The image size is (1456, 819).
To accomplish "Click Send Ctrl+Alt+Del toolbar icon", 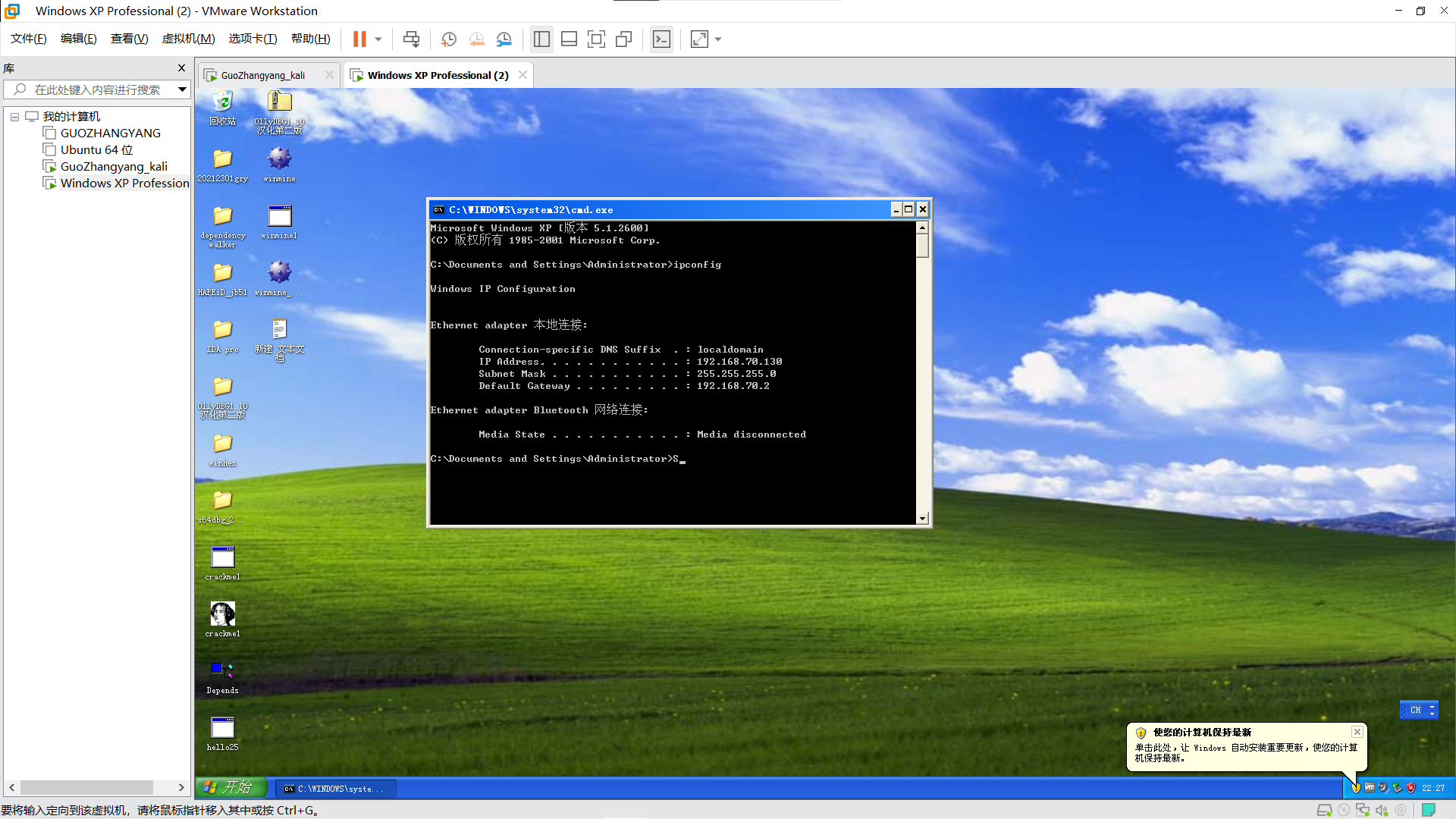I will point(411,39).
